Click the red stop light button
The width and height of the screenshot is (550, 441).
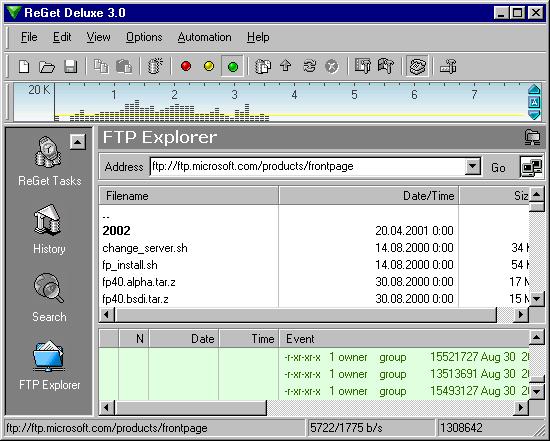click(186, 66)
